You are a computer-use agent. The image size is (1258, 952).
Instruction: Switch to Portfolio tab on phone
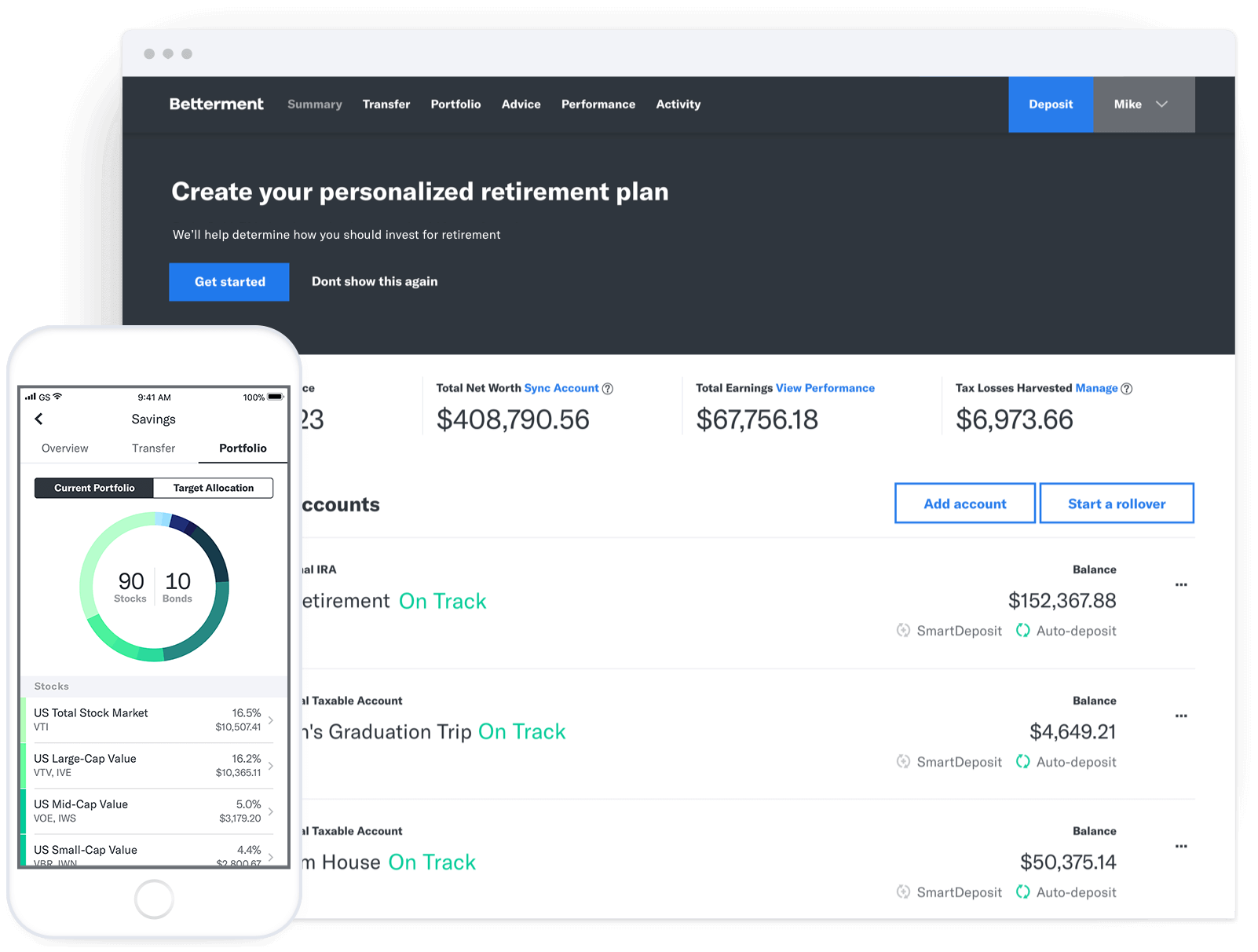[243, 448]
